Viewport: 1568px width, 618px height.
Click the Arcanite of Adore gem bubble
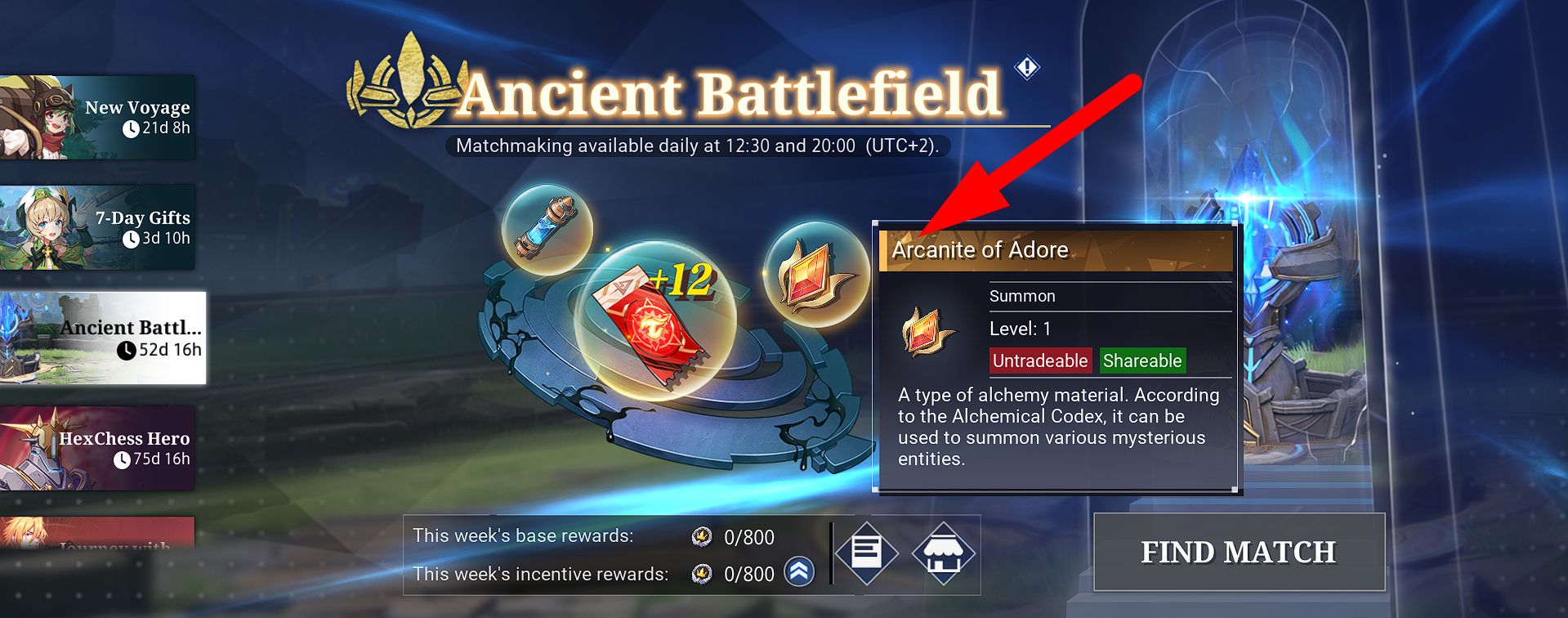pyautogui.click(x=816, y=274)
